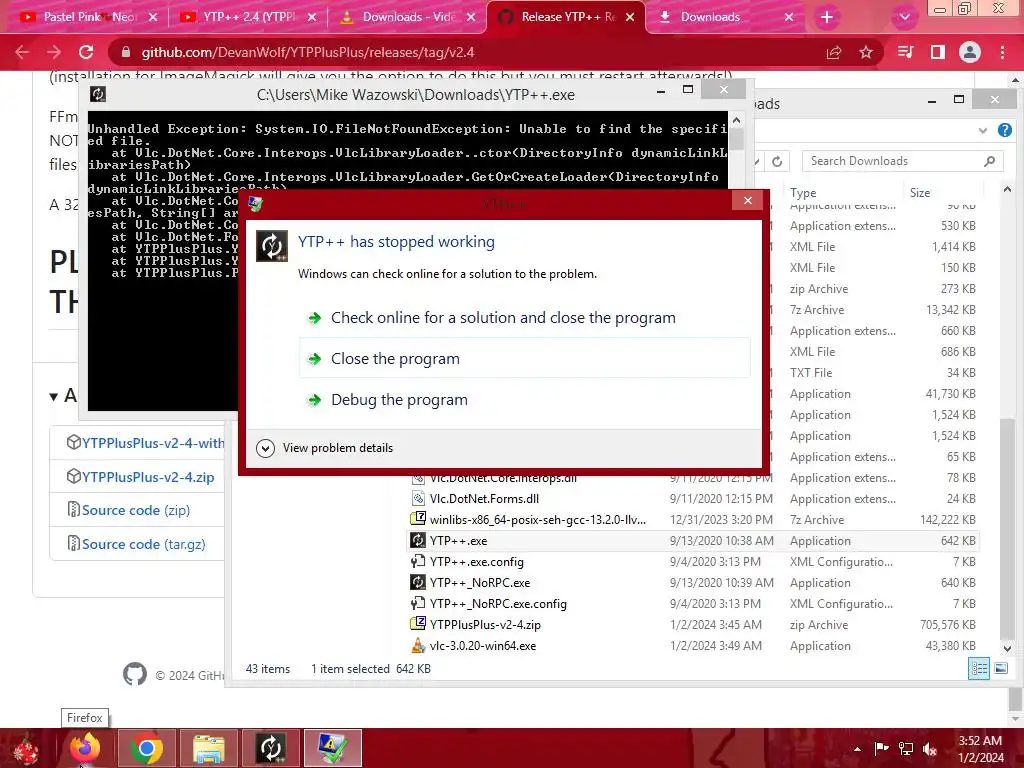
Task: Click the YTP++ icon in the crash dialog
Action: (x=272, y=246)
